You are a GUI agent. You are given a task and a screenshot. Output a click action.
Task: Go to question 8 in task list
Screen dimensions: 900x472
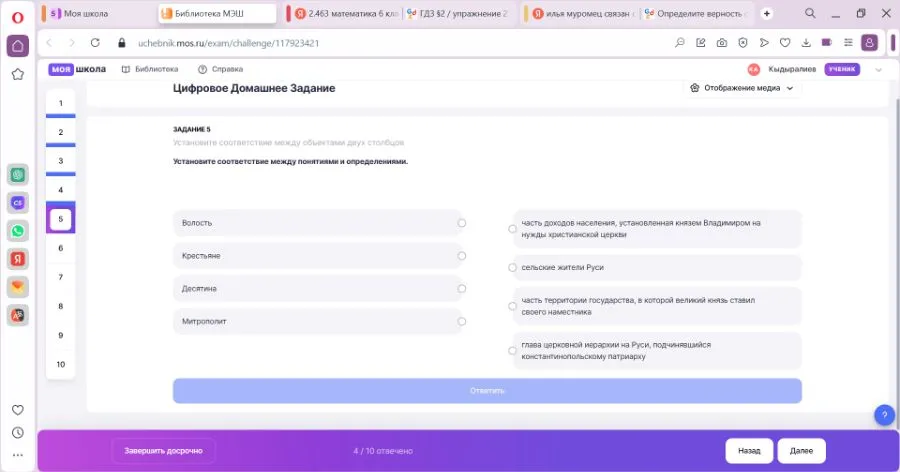61,306
